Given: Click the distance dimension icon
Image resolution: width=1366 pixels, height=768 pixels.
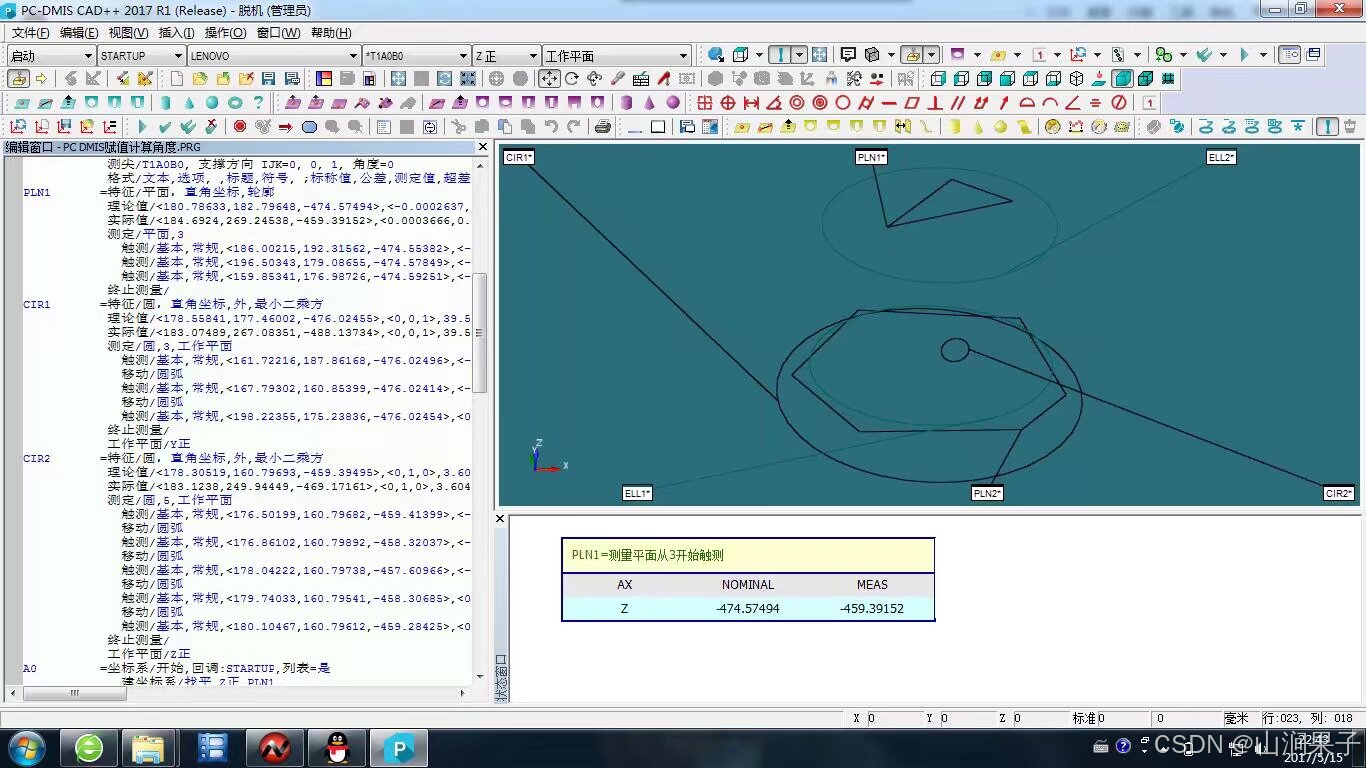Looking at the screenshot, I should [751, 102].
